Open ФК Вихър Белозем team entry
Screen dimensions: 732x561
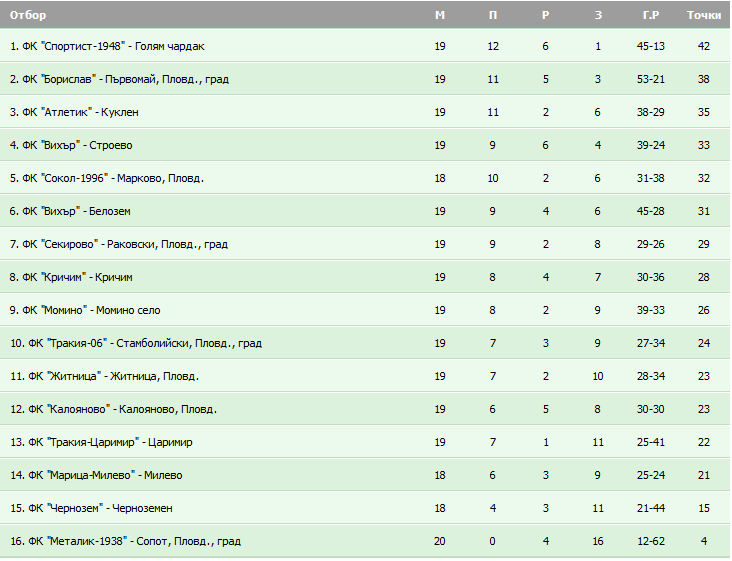(x=70, y=211)
